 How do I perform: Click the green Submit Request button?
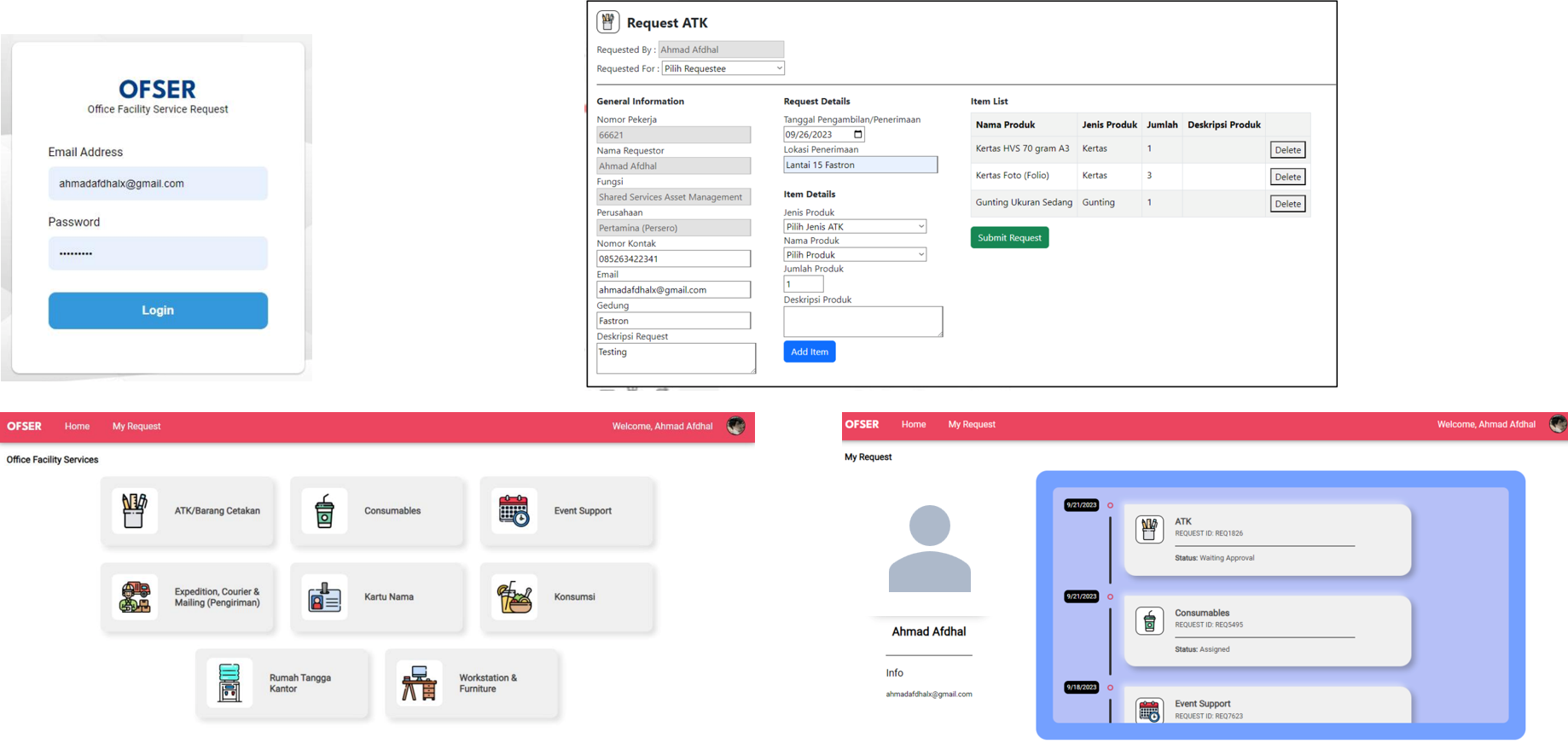[1009, 238]
